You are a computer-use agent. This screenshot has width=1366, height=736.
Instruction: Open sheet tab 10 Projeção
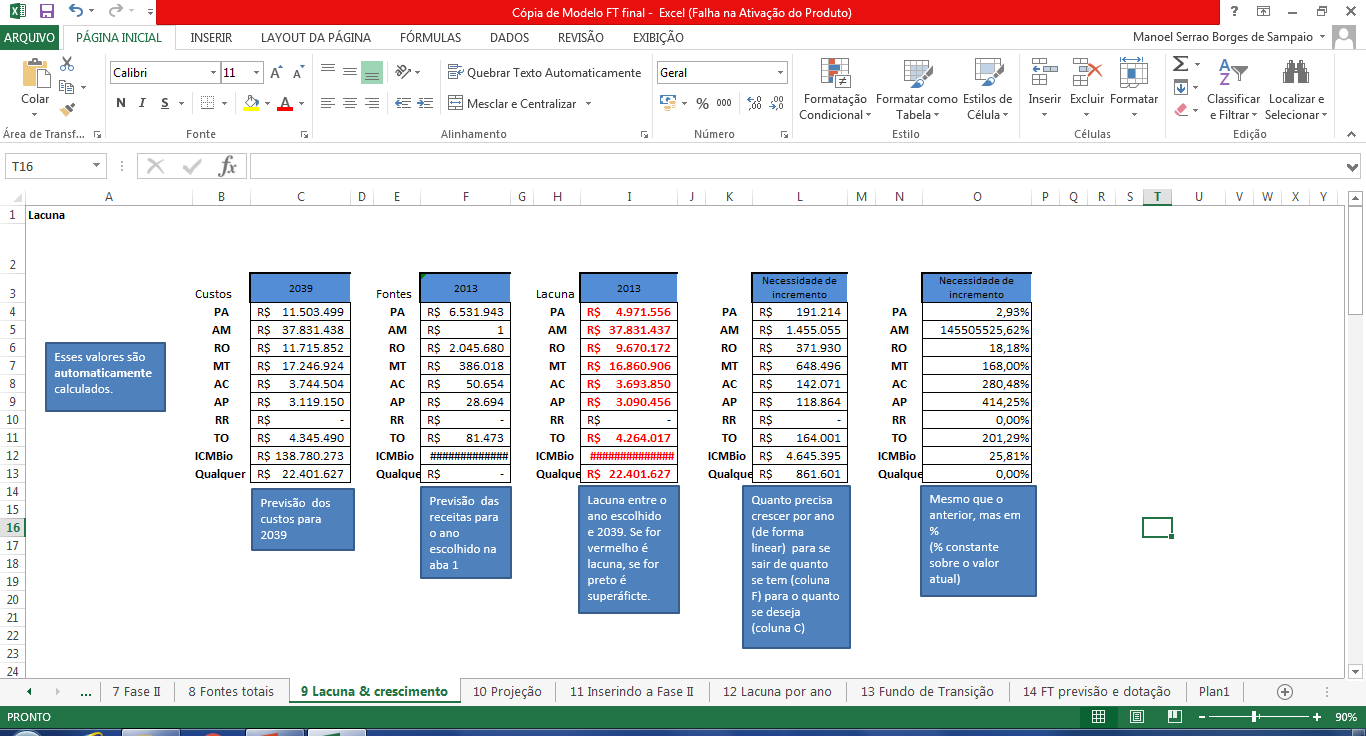507,691
